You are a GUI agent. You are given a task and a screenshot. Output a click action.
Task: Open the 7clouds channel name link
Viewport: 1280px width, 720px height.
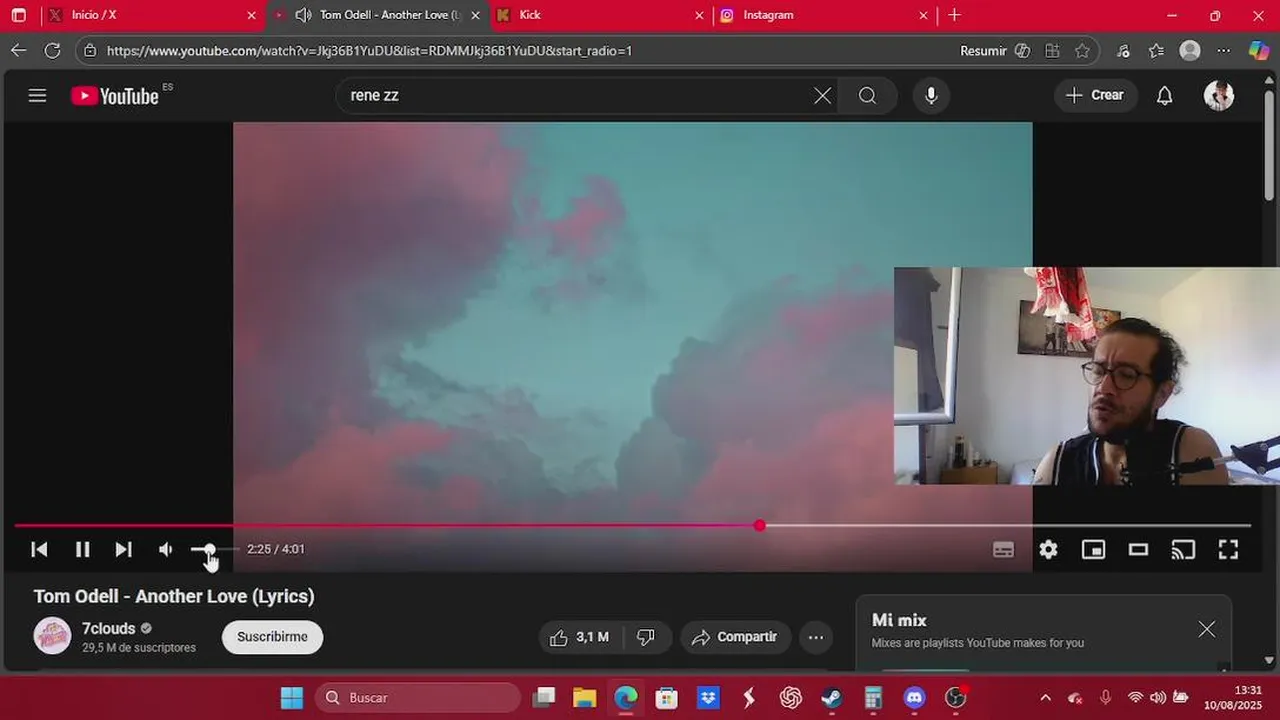tap(108, 629)
